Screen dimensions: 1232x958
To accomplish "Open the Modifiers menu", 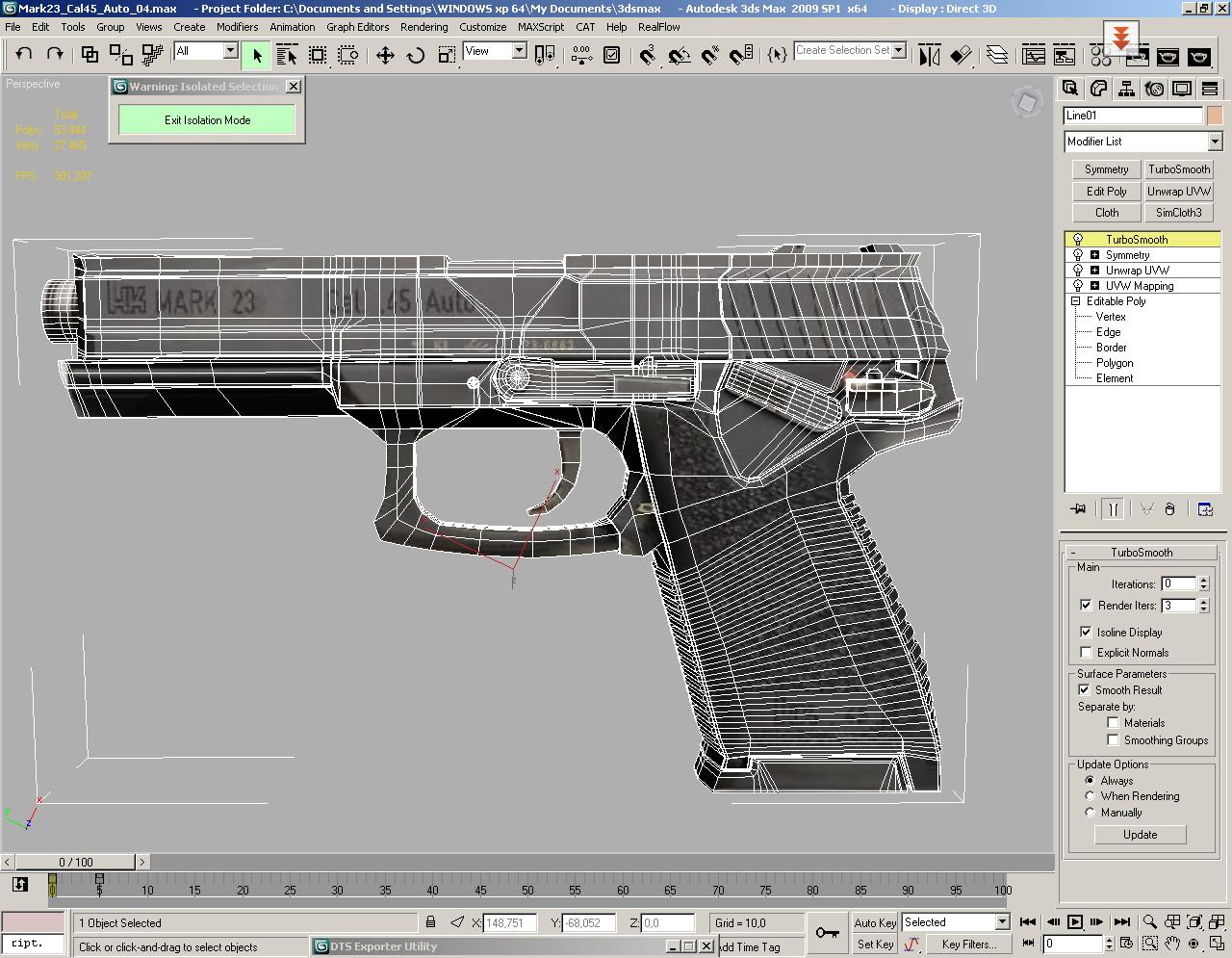I will pyautogui.click(x=237, y=27).
